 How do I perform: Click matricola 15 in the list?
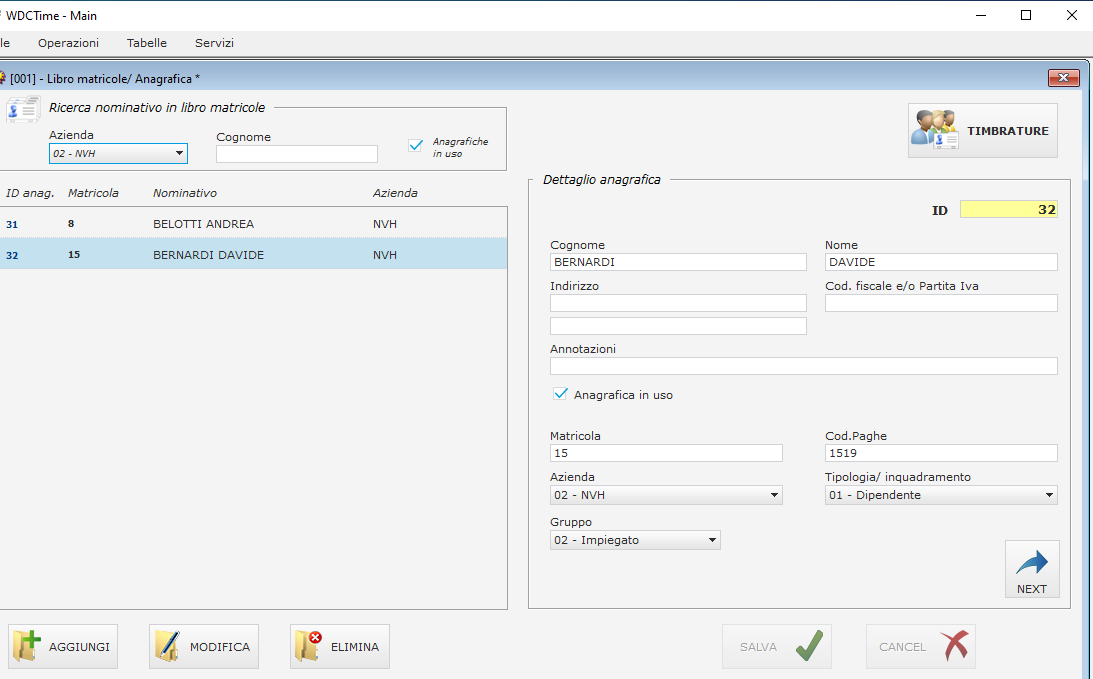coord(74,254)
